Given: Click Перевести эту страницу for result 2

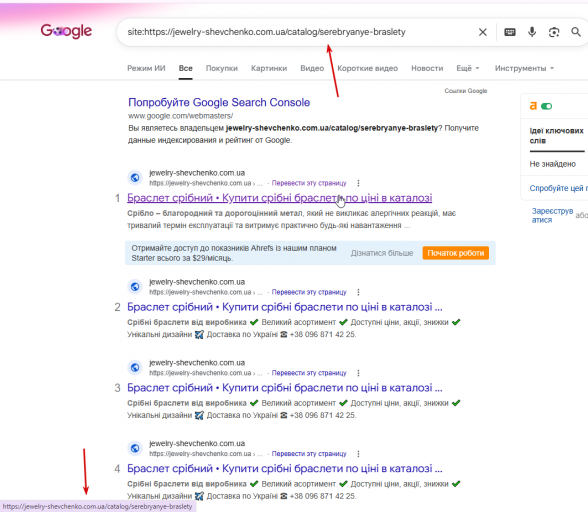Looking at the screenshot, I should click(x=309, y=292).
